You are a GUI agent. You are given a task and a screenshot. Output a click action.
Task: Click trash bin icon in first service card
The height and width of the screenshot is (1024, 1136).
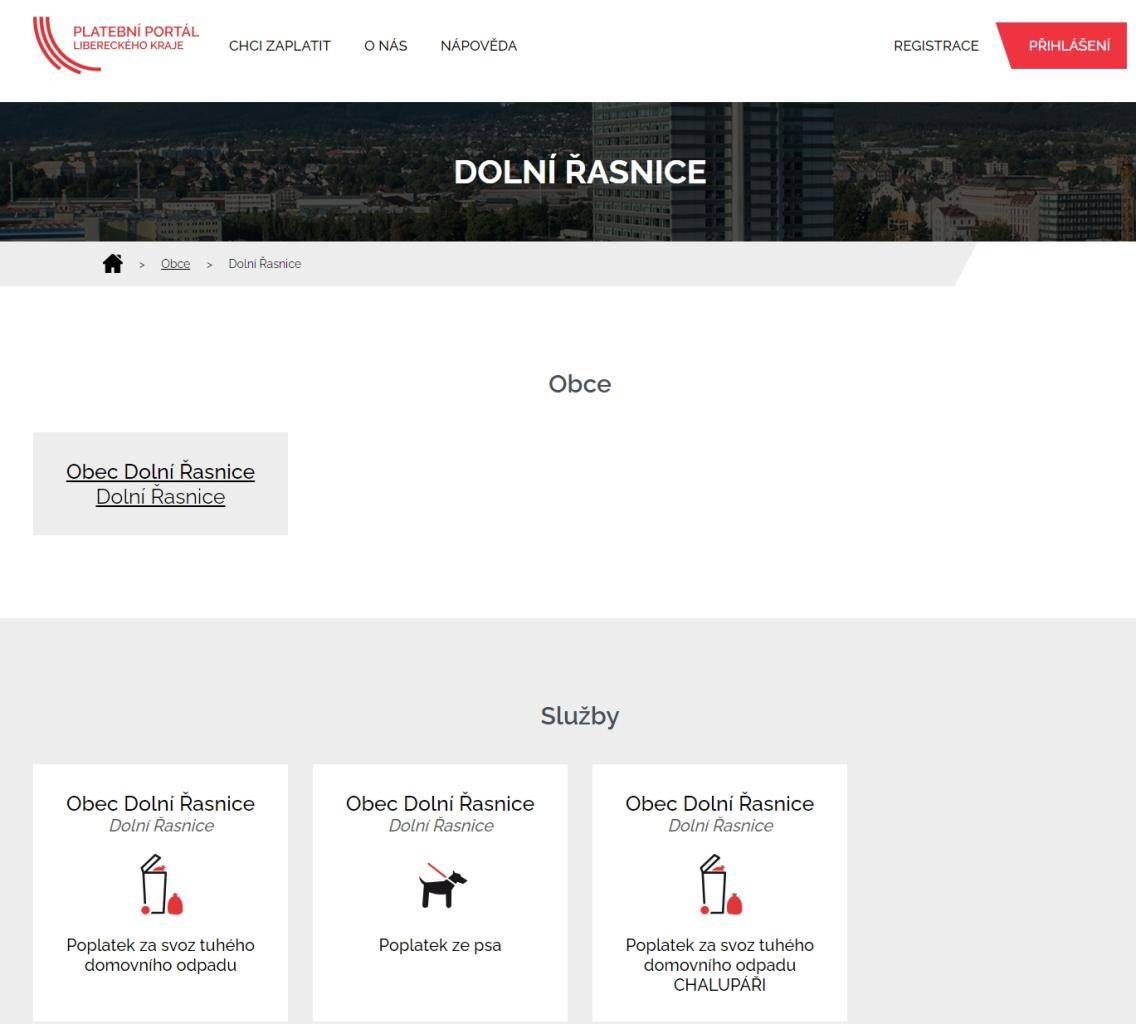pos(161,885)
